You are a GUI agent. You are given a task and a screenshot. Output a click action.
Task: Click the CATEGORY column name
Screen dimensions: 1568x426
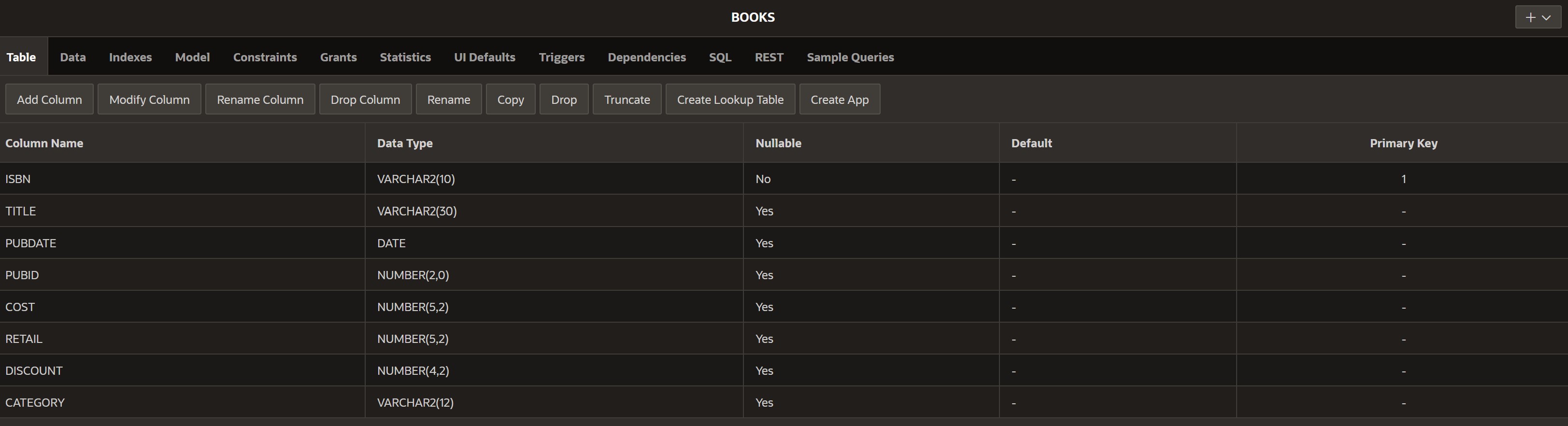coord(35,403)
